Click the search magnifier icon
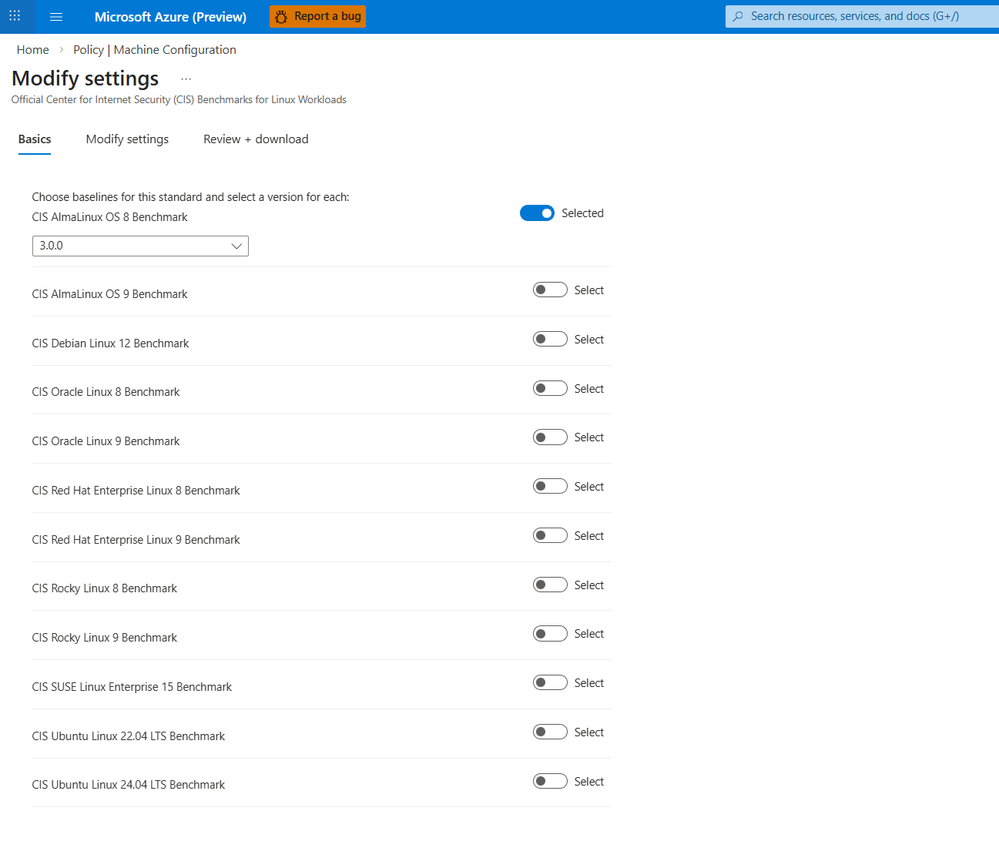The height and width of the screenshot is (851, 999). pos(738,17)
